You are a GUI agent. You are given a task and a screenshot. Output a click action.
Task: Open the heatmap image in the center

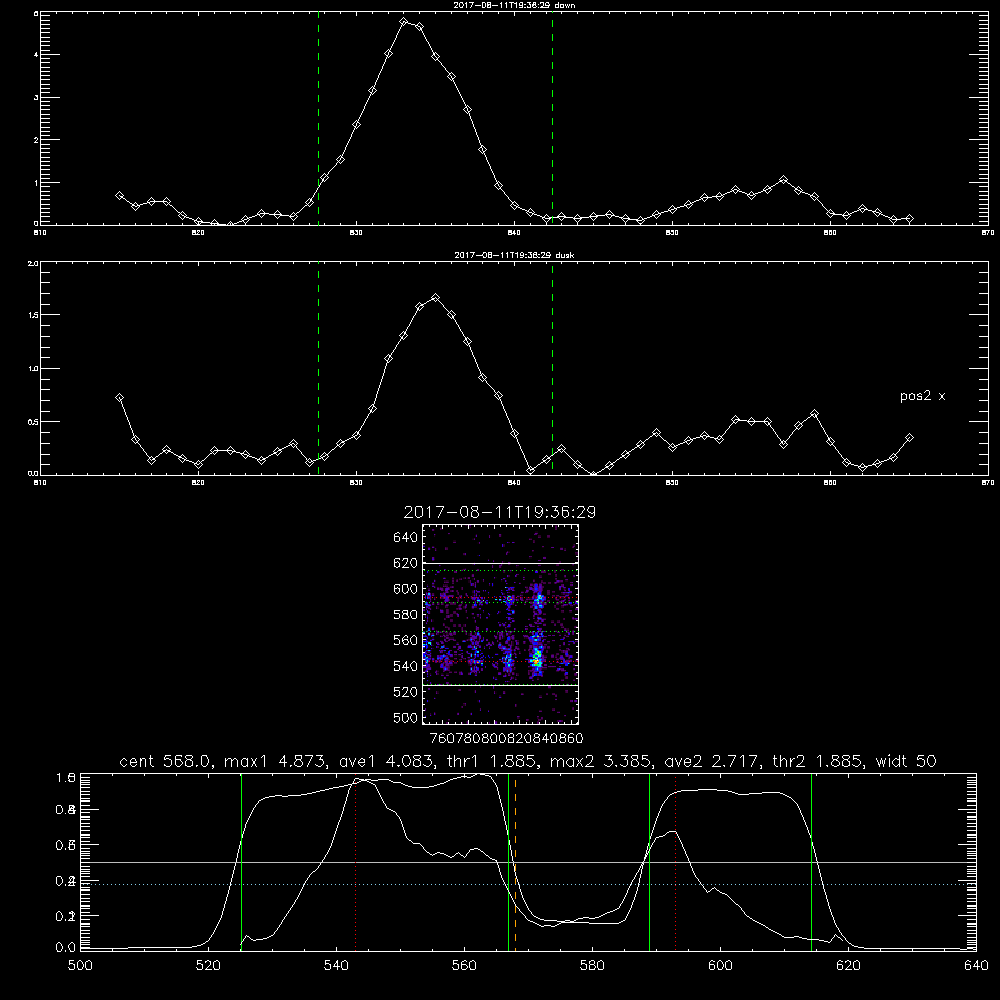[x=500, y=624]
